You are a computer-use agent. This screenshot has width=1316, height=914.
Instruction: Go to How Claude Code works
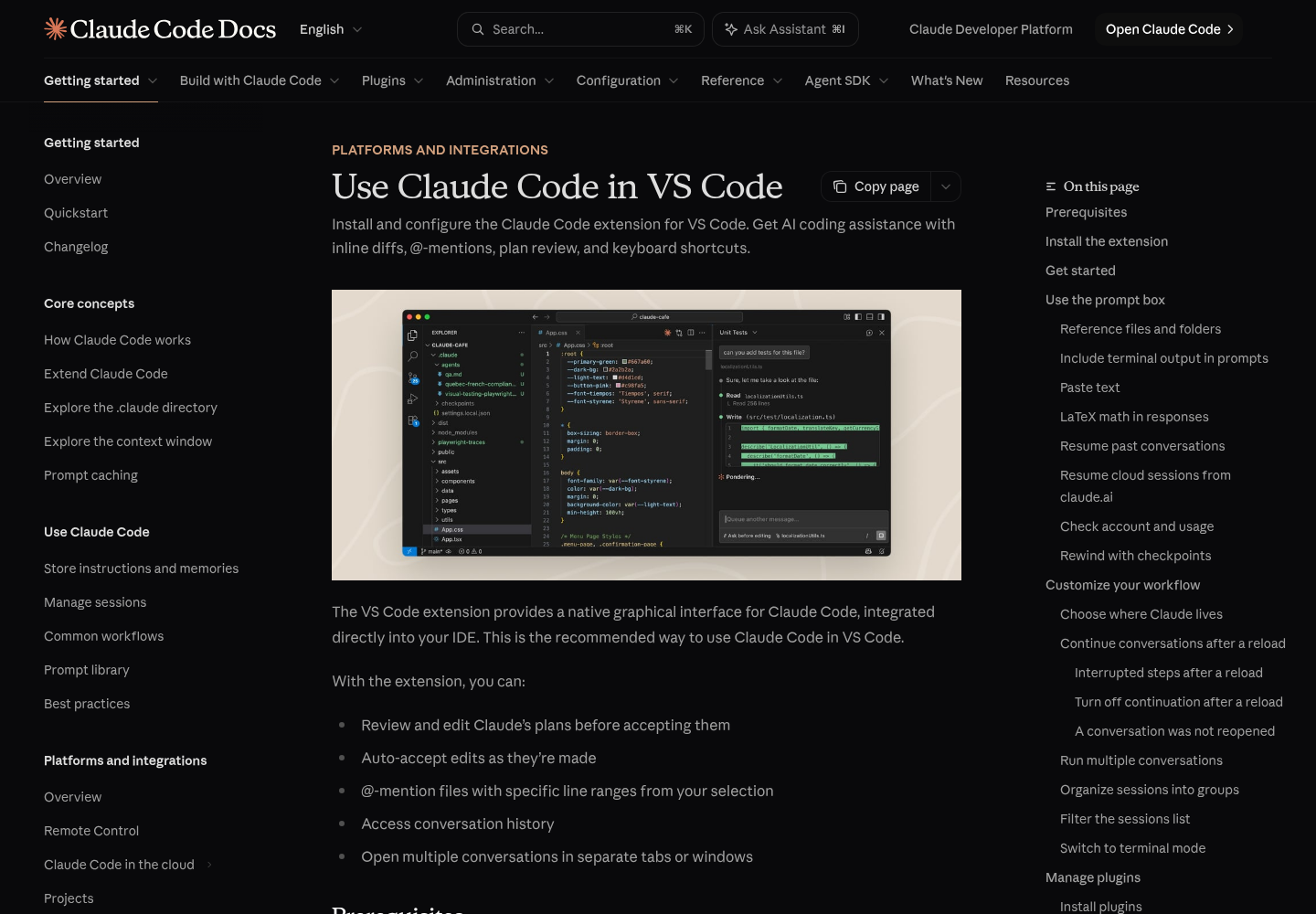point(117,340)
